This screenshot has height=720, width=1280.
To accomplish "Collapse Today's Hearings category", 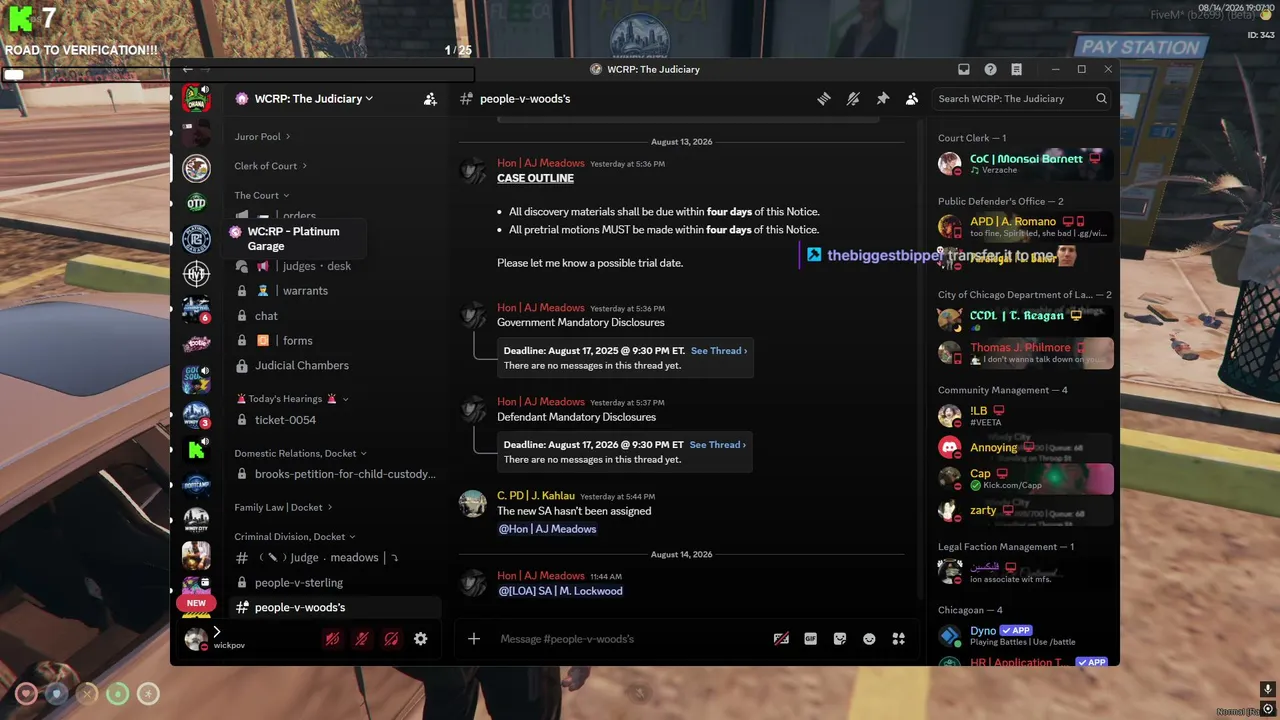I will [292, 399].
